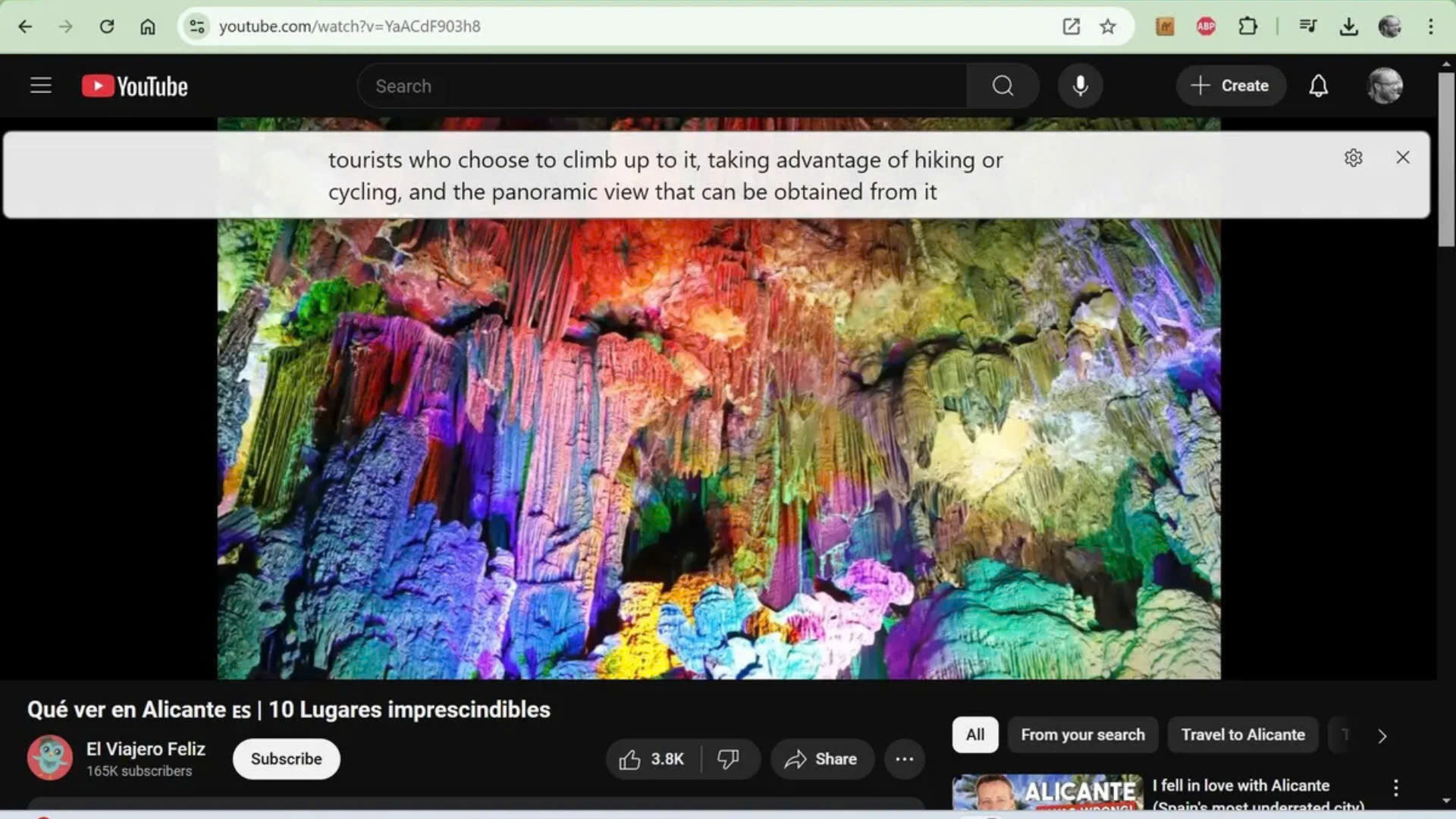This screenshot has width=1456, height=819.
Task: Subscribe to El Viajero Feliz
Action: pyautogui.click(x=286, y=759)
